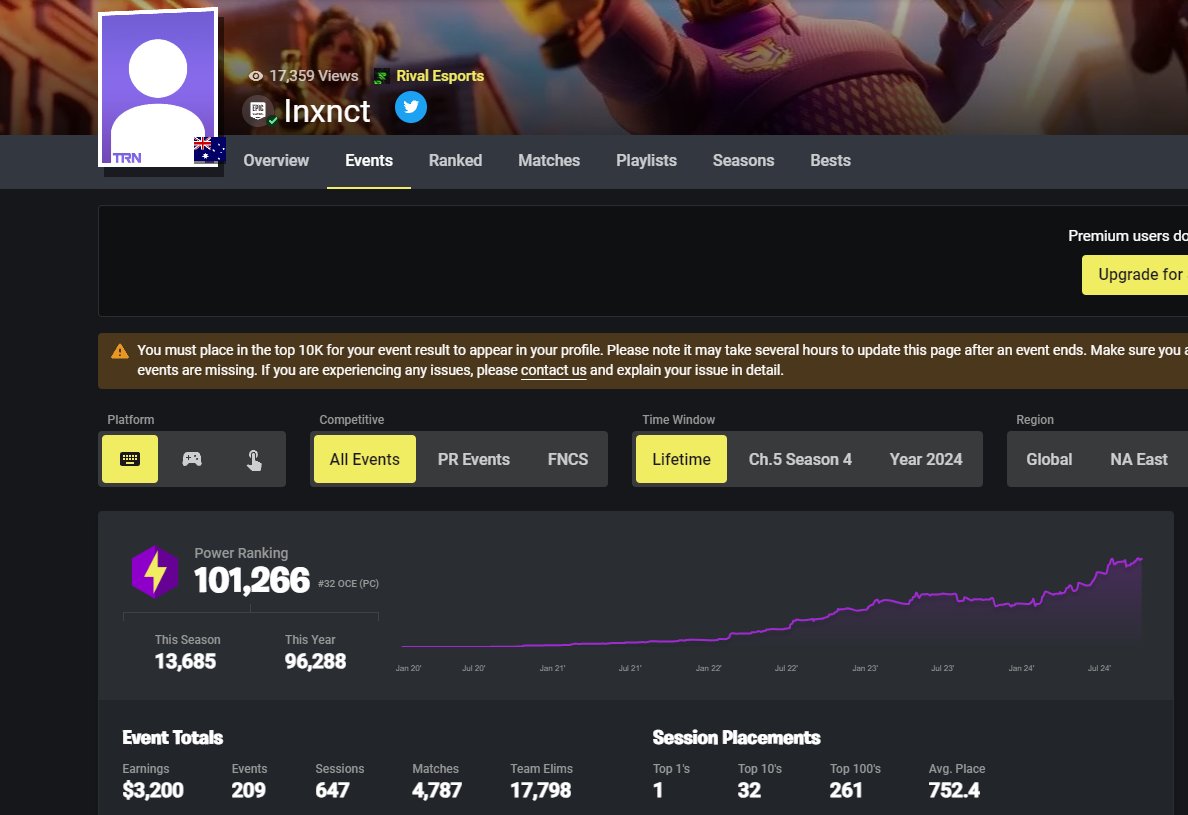Click the power ranking history graph line
Image resolution: width=1188 pixels, height=815 pixels.
tap(772, 602)
